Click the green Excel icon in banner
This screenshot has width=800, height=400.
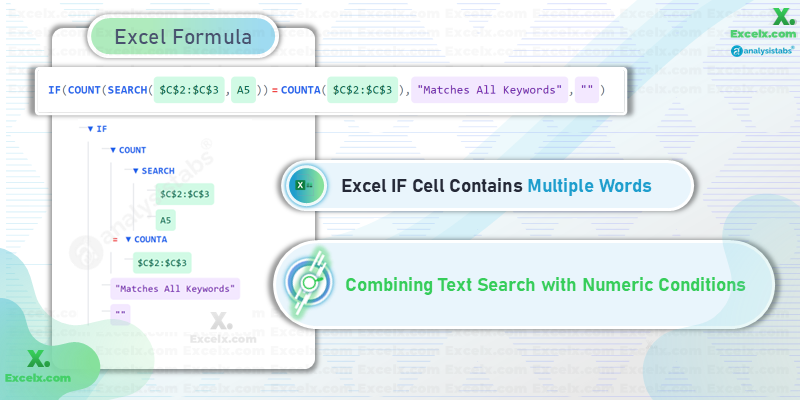pyautogui.click(x=306, y=186)
